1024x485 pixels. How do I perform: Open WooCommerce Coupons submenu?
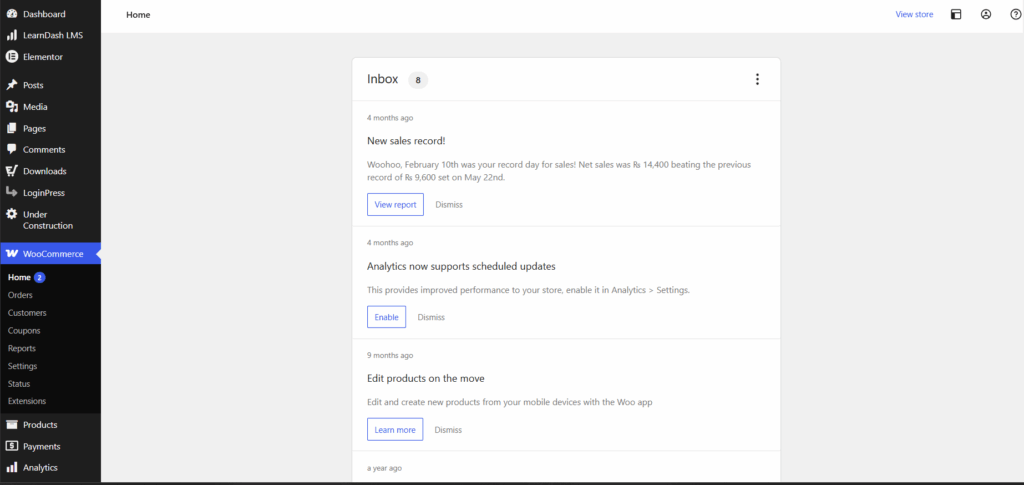tap(24, 330)
